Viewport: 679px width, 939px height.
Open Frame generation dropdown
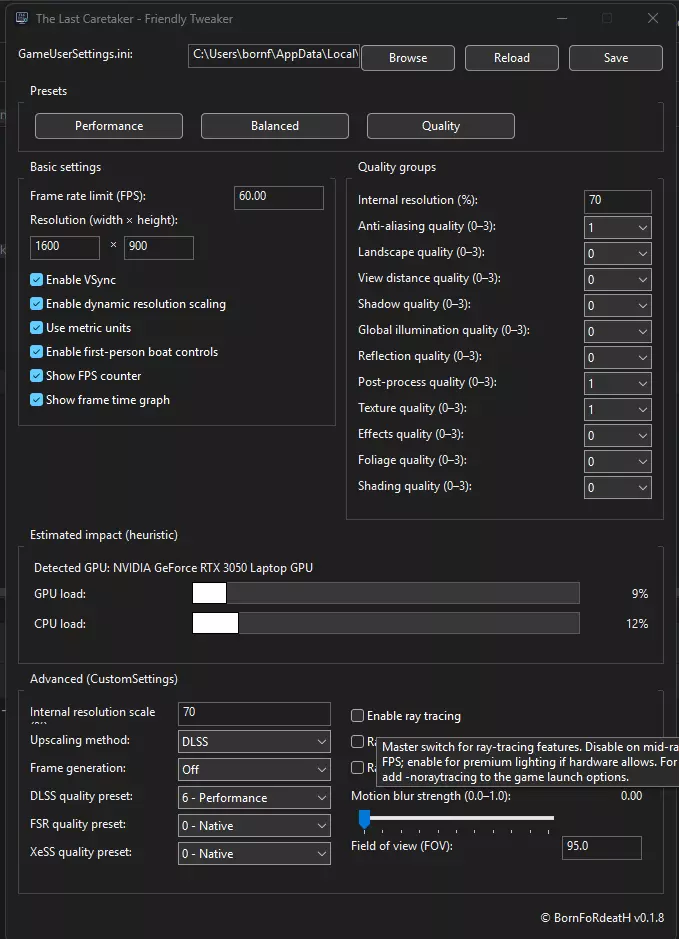click(x=254, y=770)
